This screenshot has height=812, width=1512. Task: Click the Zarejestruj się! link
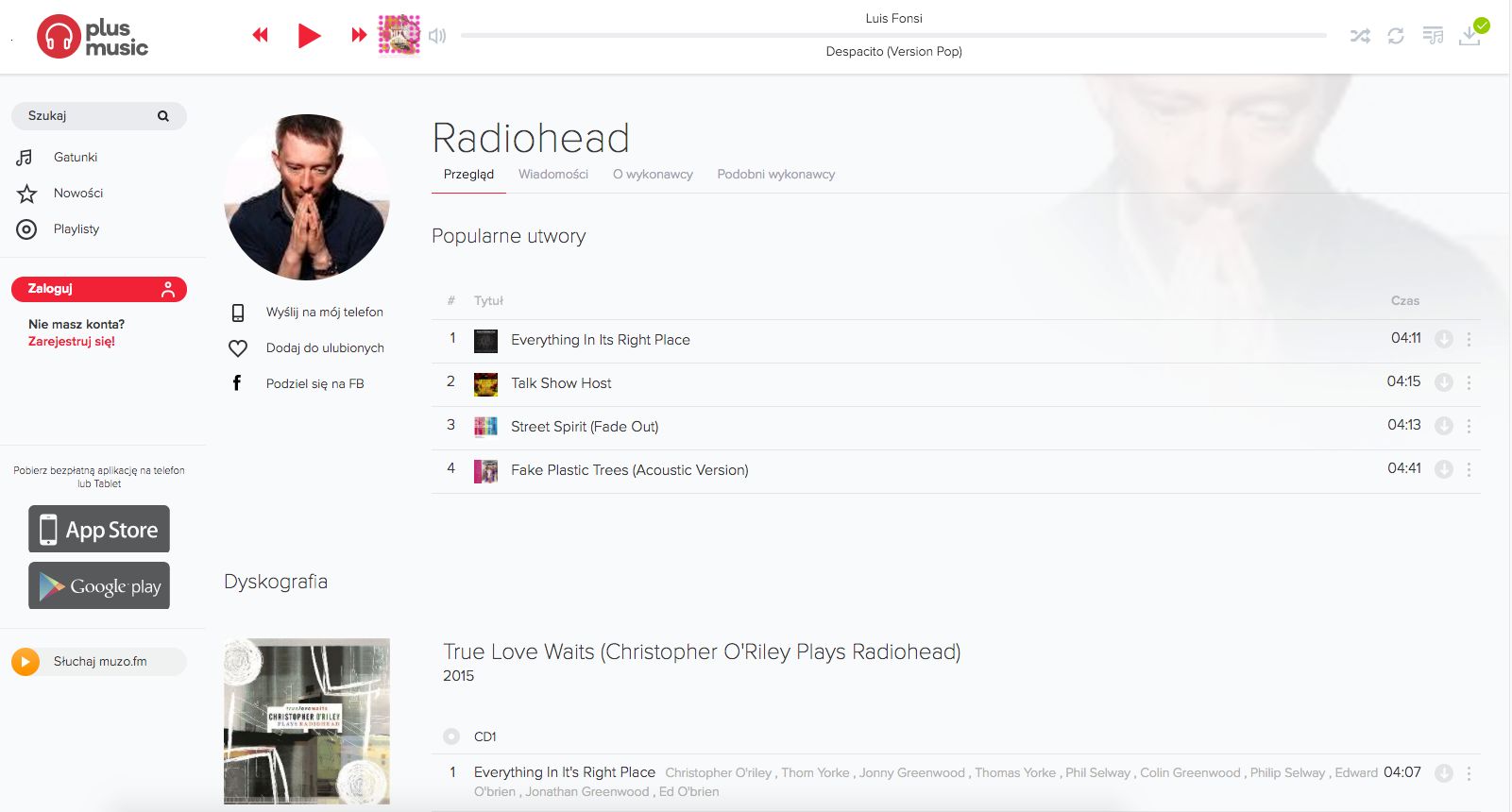72,342
